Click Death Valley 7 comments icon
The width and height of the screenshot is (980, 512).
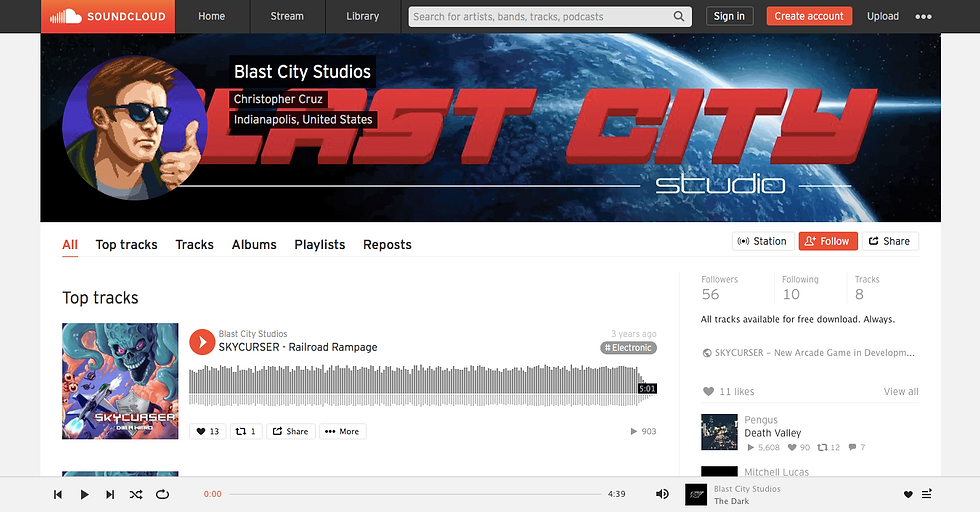click(852, 448)
